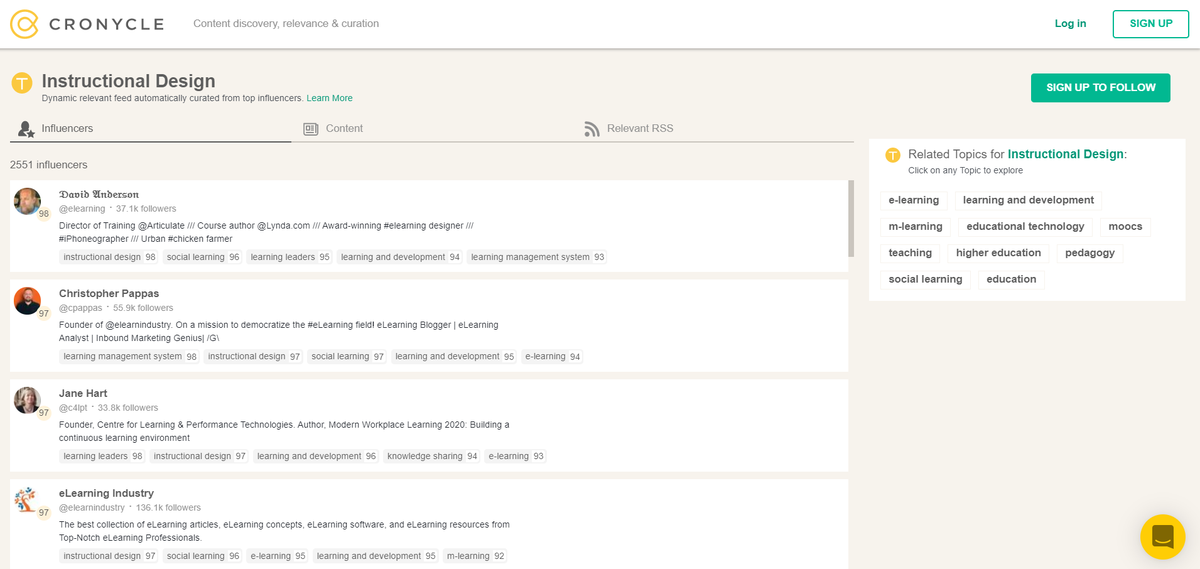Viewport: 1200px width, 569px height.
Task: Select the moocs related topic
Action: pos(1125,226)
